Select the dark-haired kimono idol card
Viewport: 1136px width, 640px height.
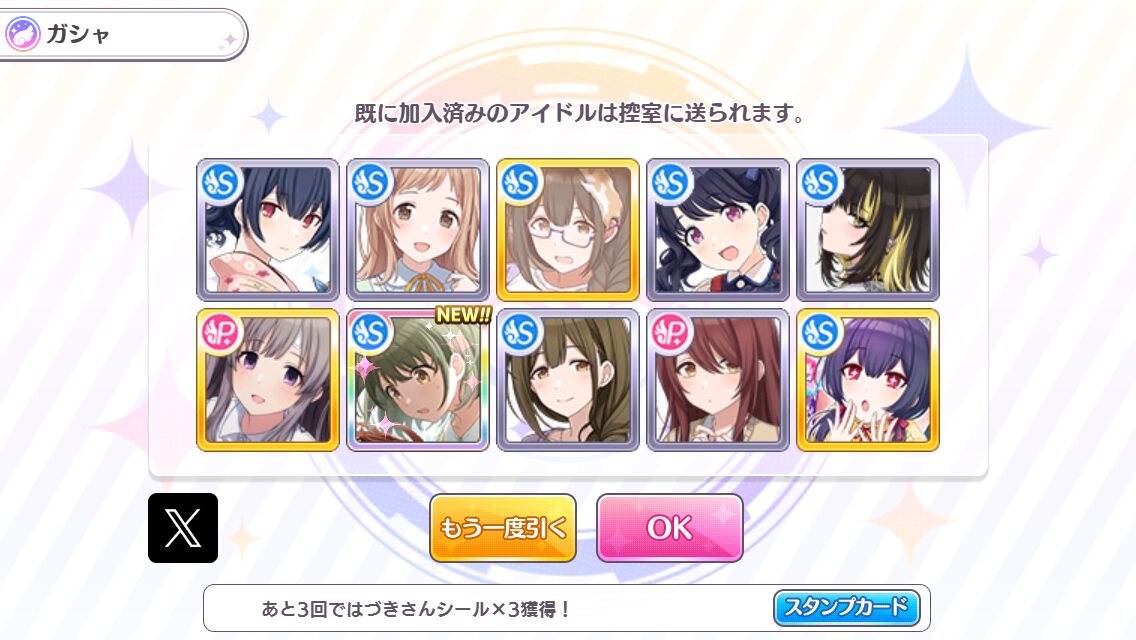268,230
